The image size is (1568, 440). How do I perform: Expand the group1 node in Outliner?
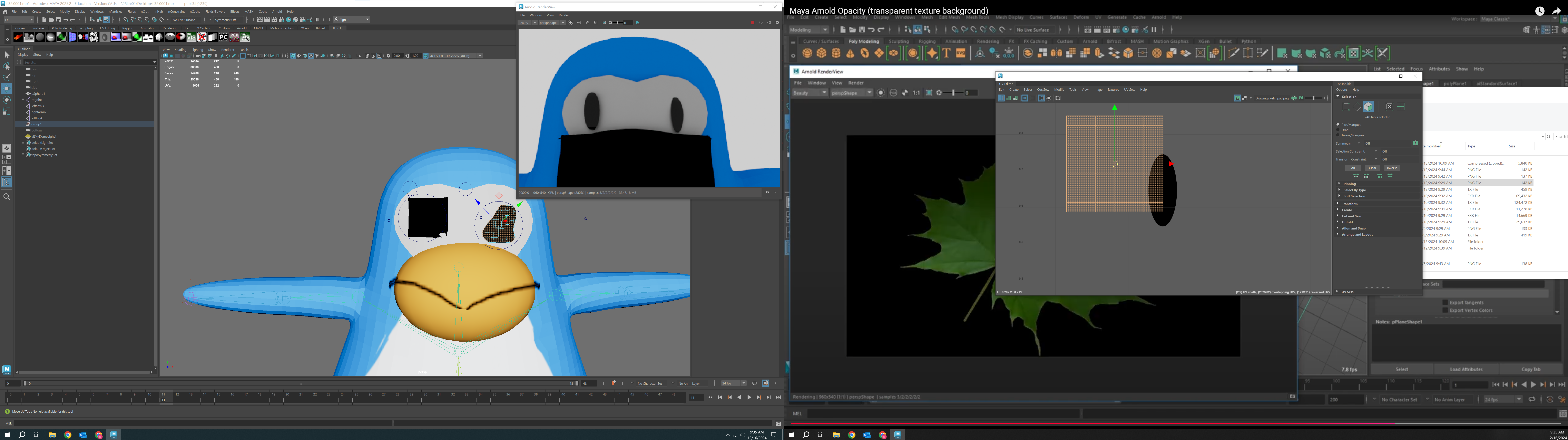click(23, 124)
